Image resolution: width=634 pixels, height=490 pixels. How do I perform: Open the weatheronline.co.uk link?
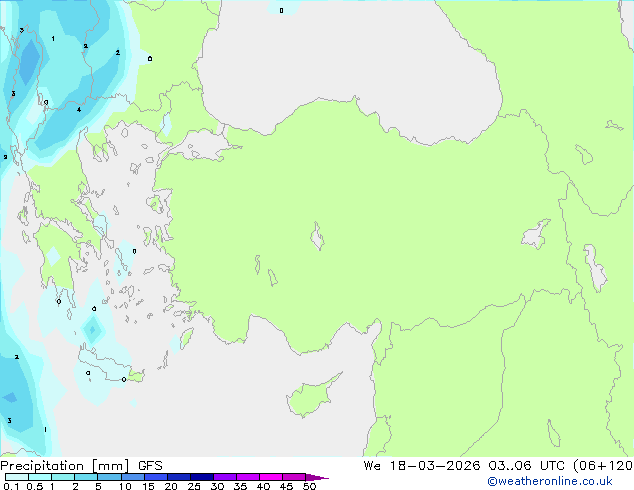pos(550,481)
